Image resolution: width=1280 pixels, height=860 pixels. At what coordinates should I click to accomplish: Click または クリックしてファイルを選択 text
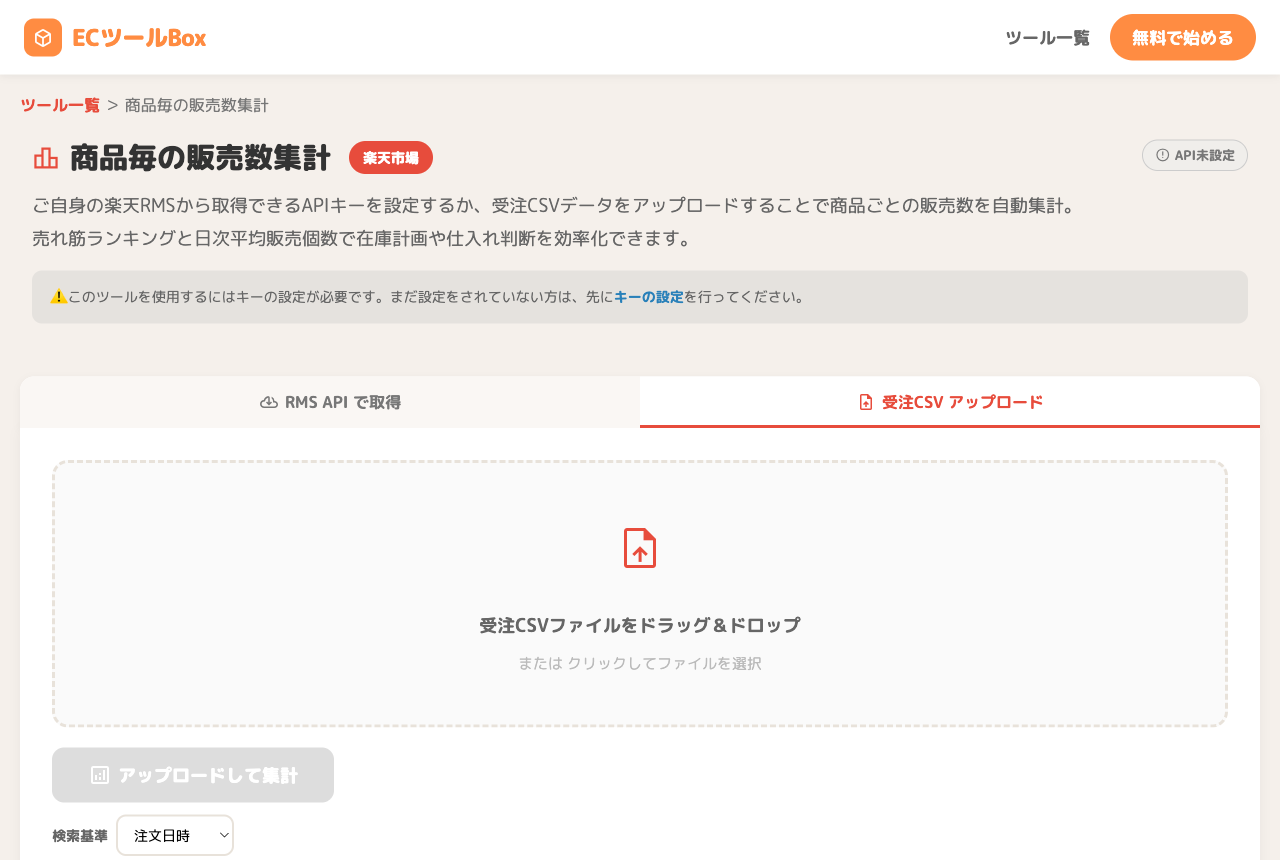640,663
